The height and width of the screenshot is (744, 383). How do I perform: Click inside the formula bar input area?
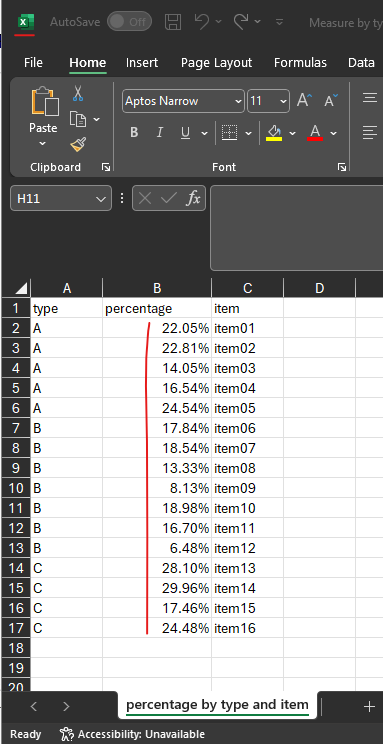click(x=296, y=228)
